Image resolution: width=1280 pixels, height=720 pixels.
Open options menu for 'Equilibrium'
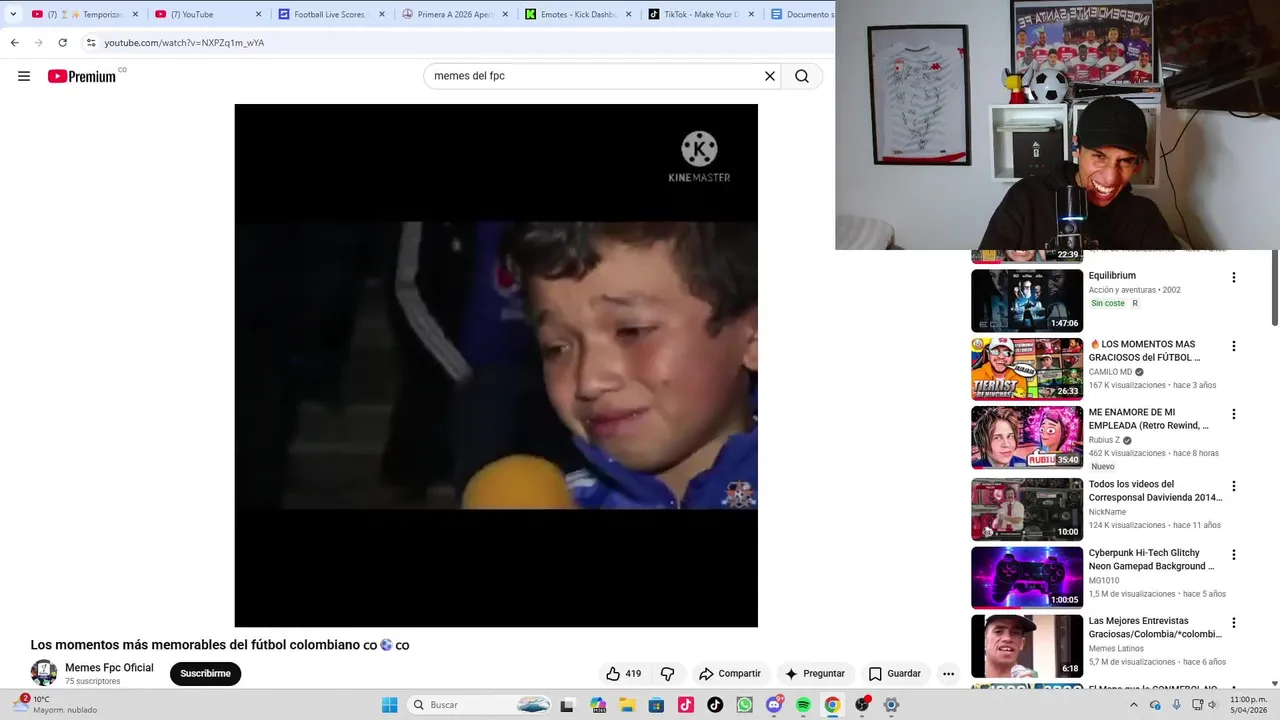(1233, 277)
